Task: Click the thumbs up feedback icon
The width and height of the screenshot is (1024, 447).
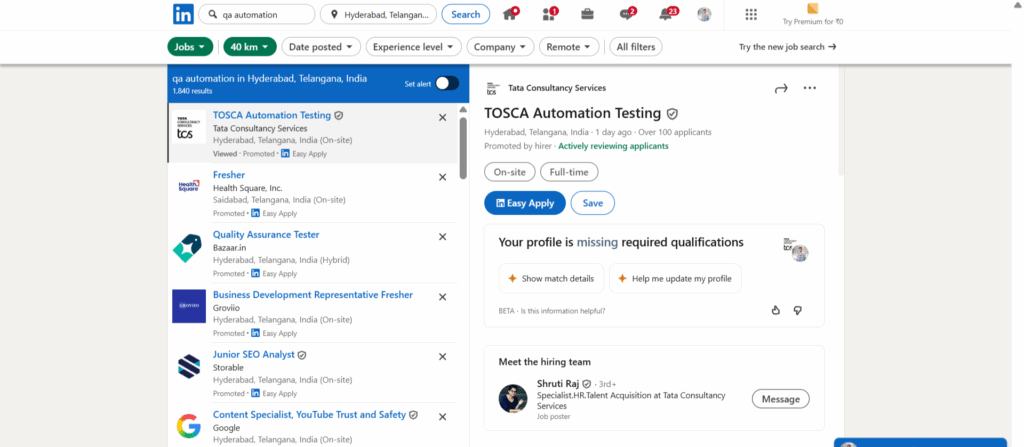Action: tap(775, 310)
